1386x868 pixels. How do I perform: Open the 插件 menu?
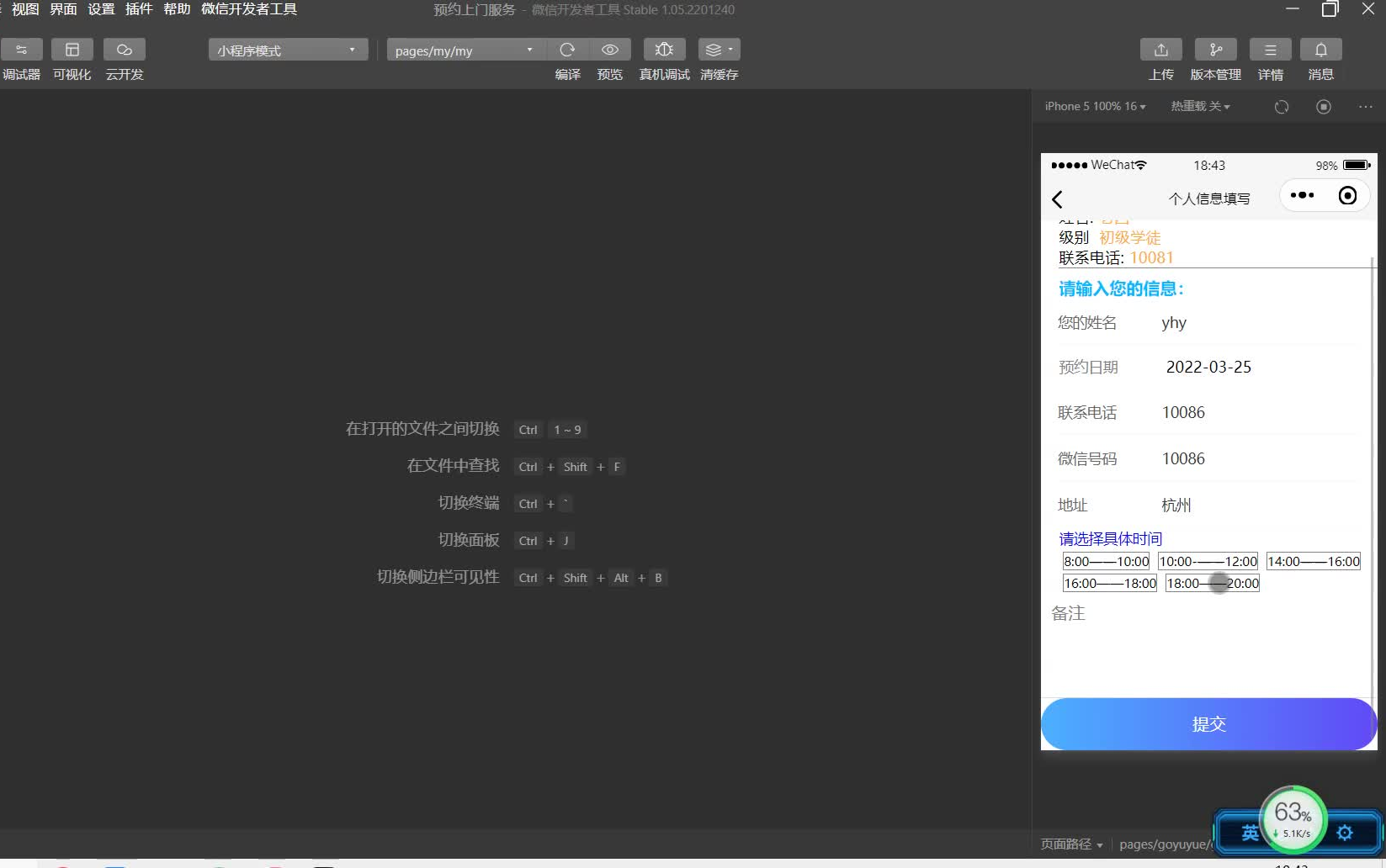tap(139, 9)
